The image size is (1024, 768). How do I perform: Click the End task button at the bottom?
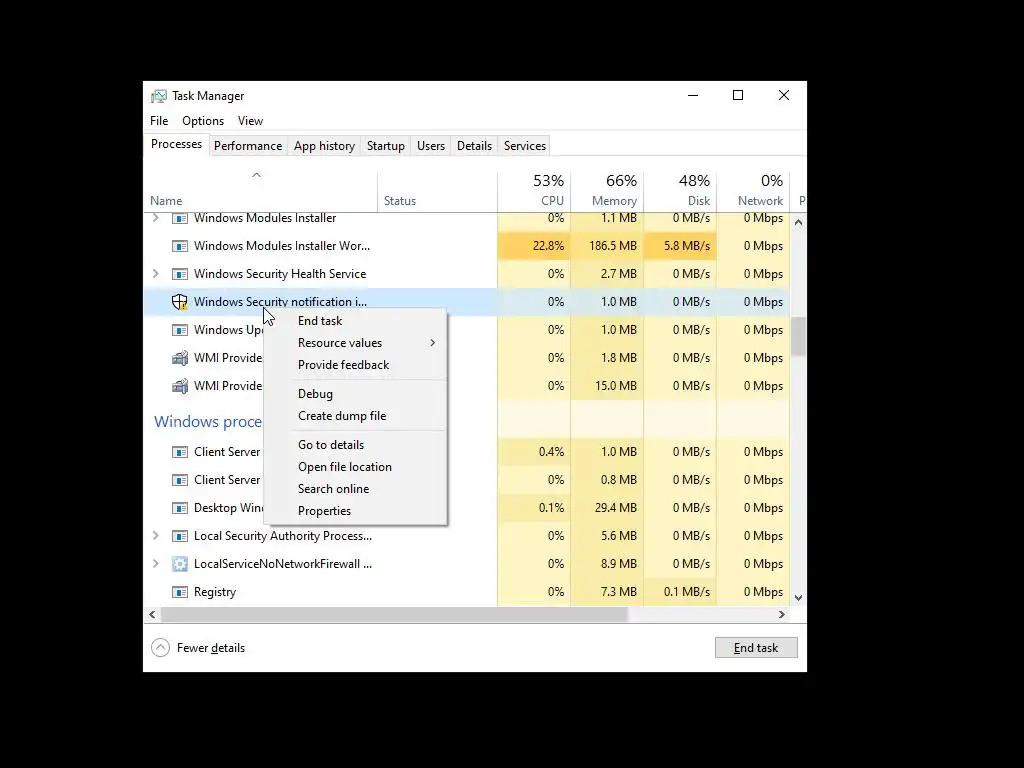coord(756,648)
